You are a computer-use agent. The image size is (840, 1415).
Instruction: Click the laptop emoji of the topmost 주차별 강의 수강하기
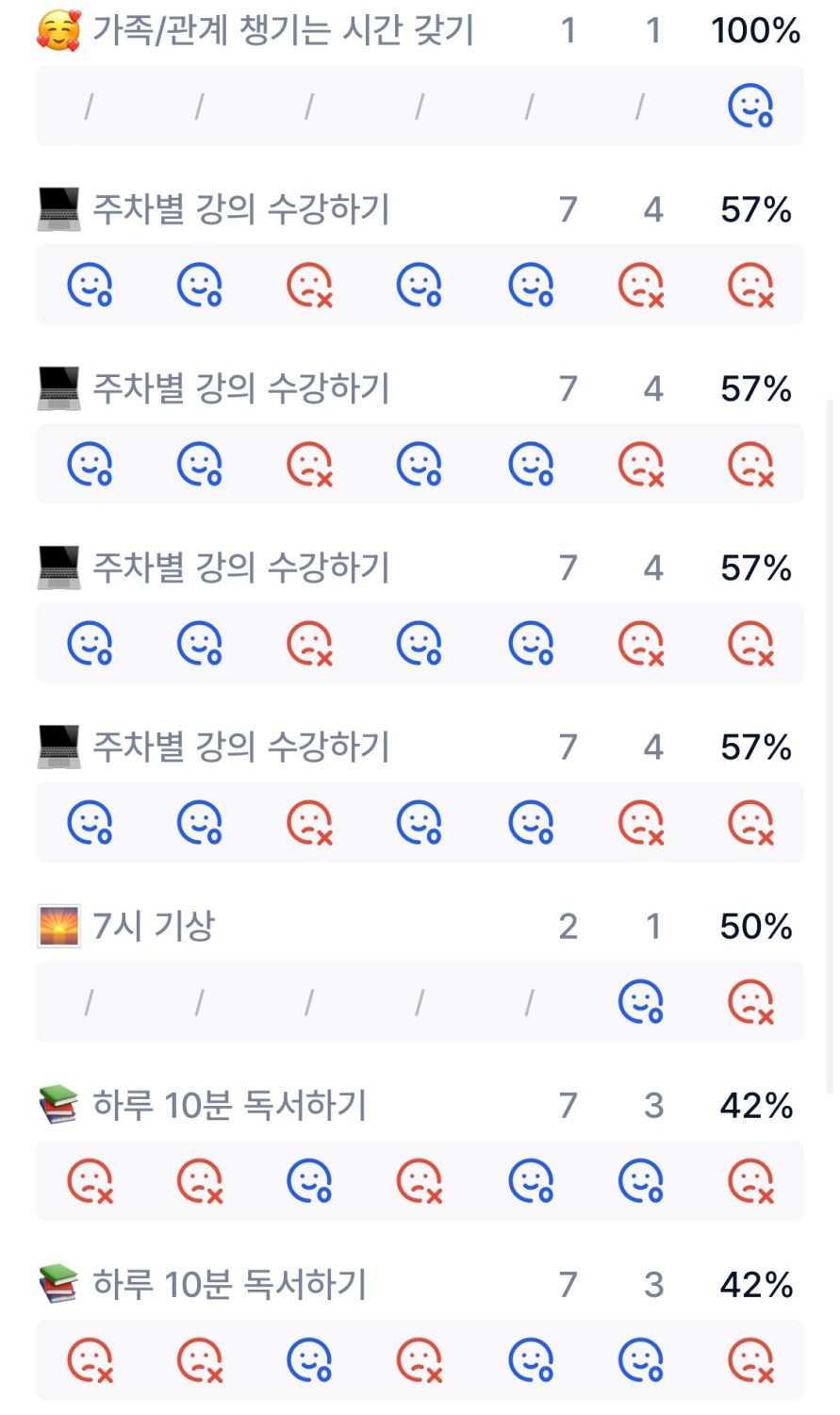pos(58,209)
